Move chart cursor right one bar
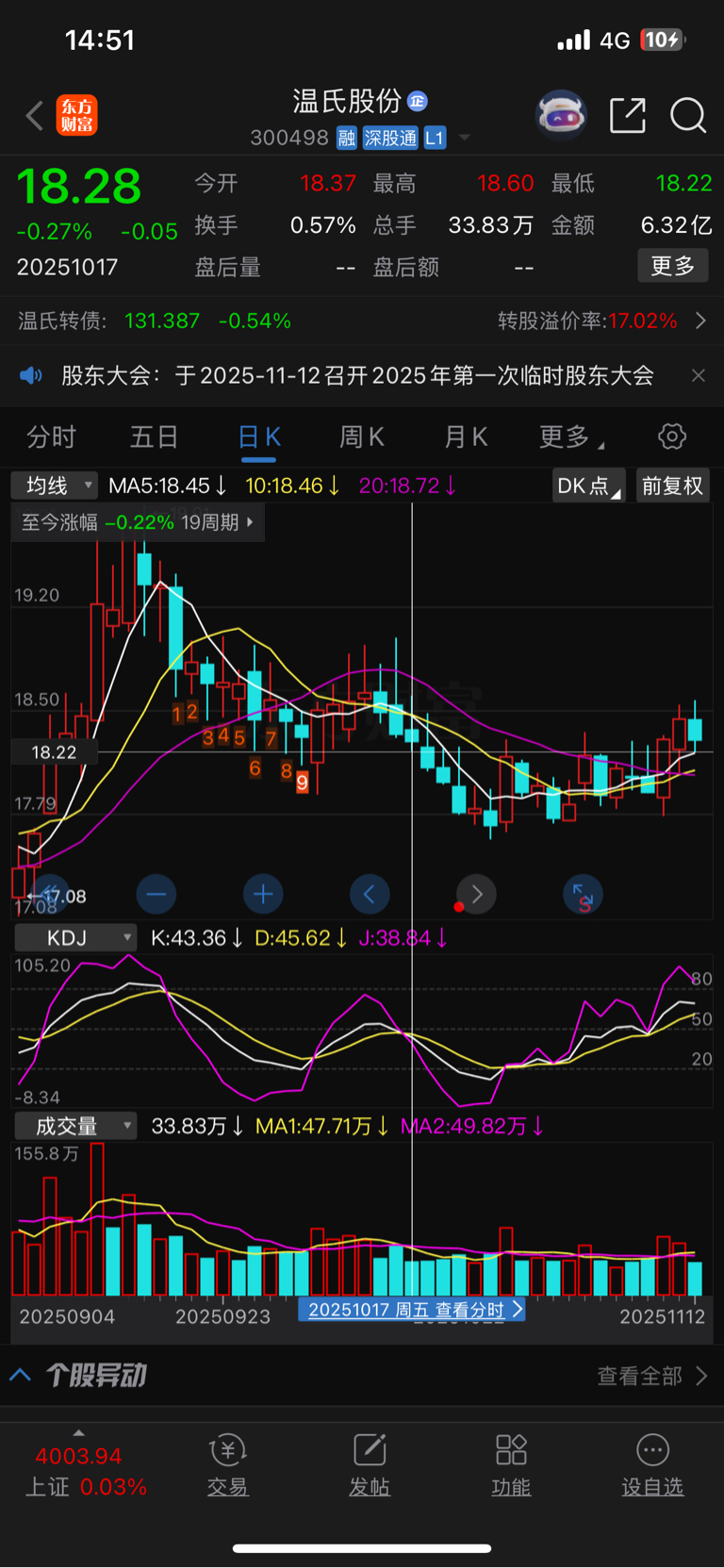 476,894
